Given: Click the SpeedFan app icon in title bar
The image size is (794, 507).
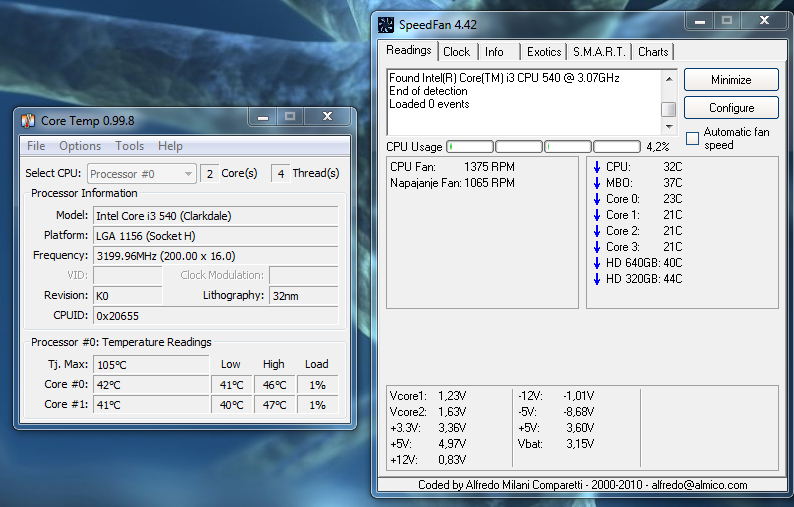Looking at the screenshot, I should (x=386, y=24).
